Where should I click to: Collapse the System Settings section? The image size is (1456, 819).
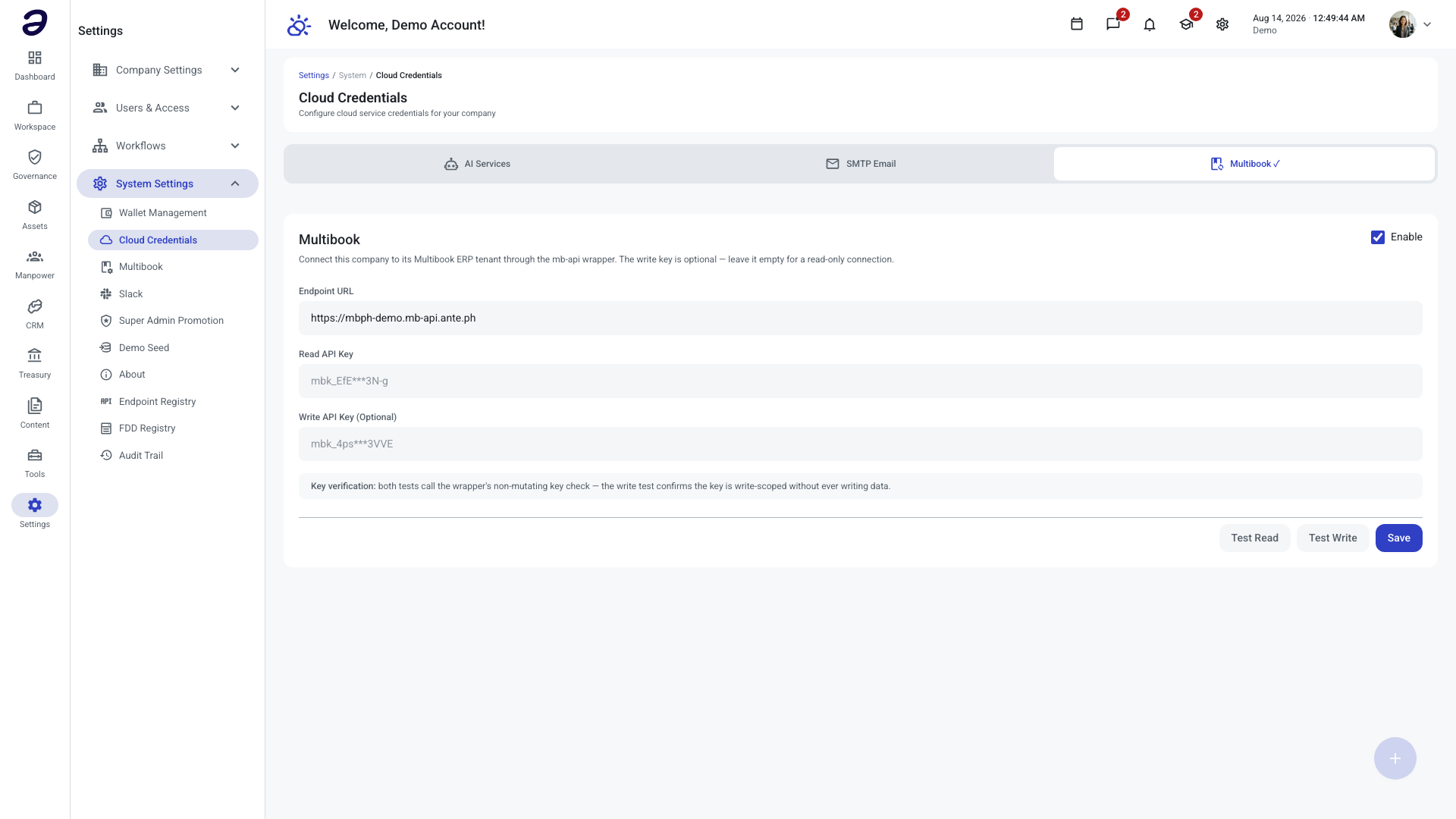click(x=235, y=184)
